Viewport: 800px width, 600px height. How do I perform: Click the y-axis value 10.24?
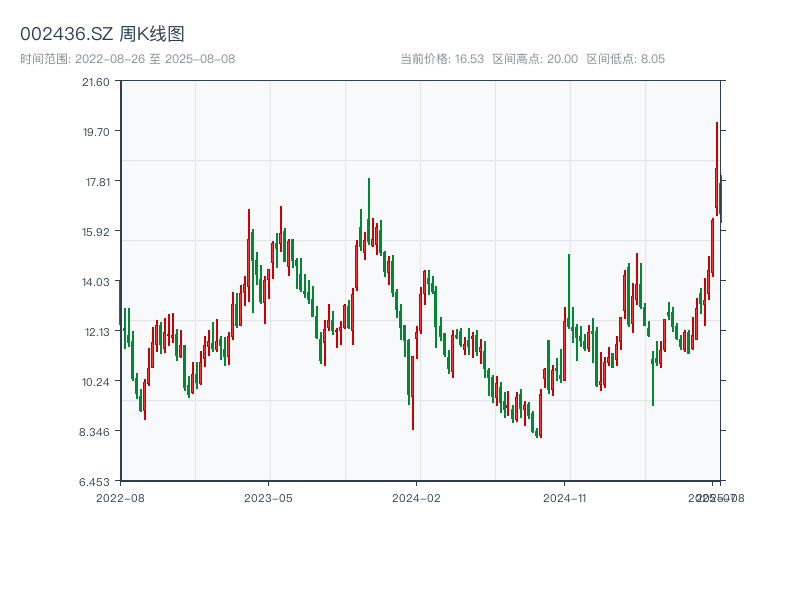point(96,382)
